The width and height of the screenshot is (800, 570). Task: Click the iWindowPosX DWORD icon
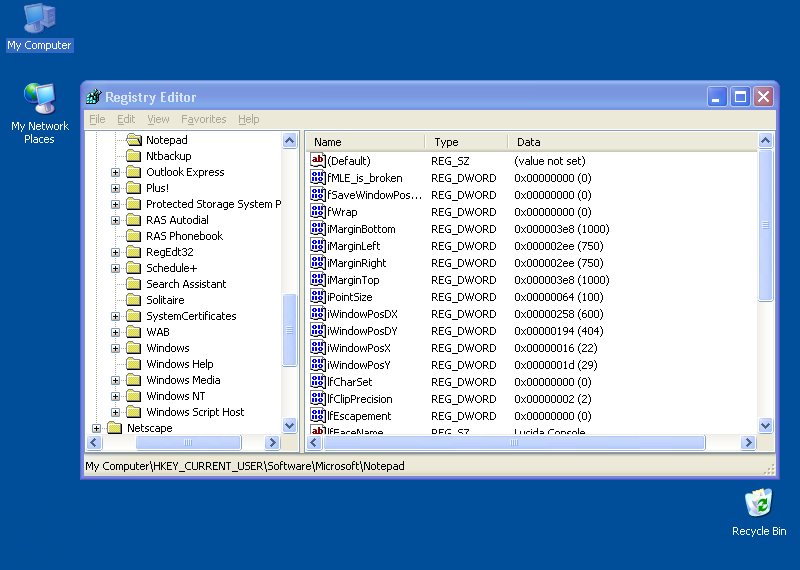coord(317,348)
